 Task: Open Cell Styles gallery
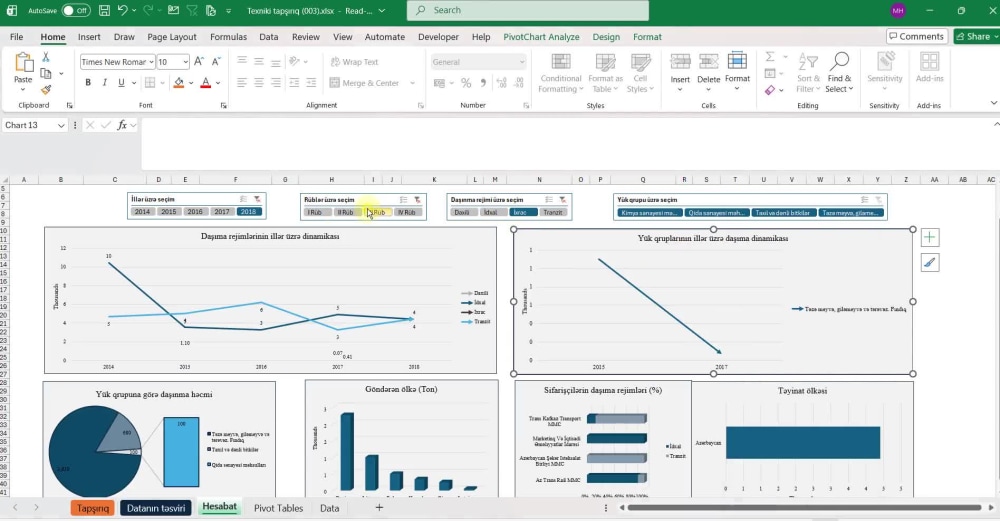coord(640,73)
